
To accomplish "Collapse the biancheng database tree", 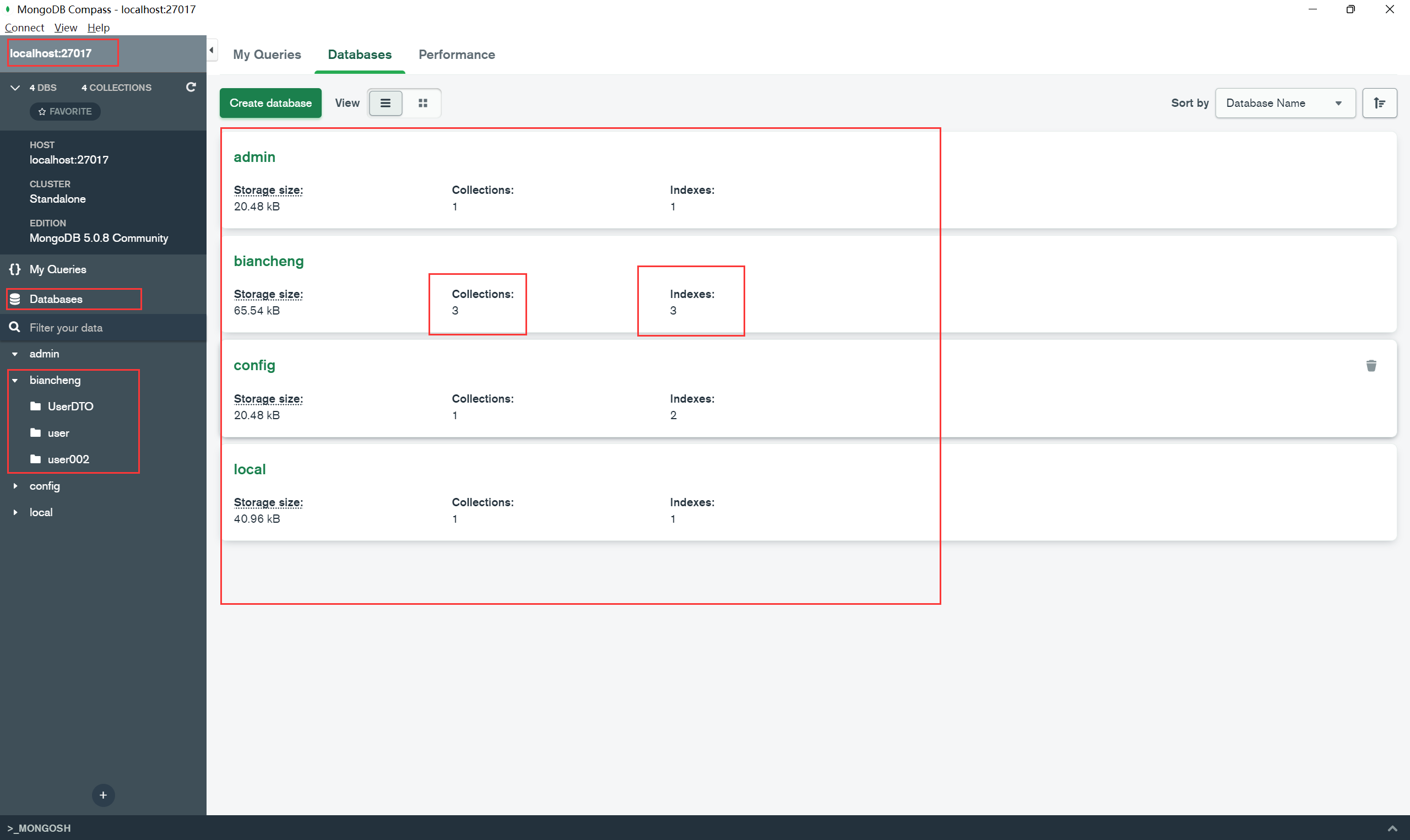I will coord(15,381).
